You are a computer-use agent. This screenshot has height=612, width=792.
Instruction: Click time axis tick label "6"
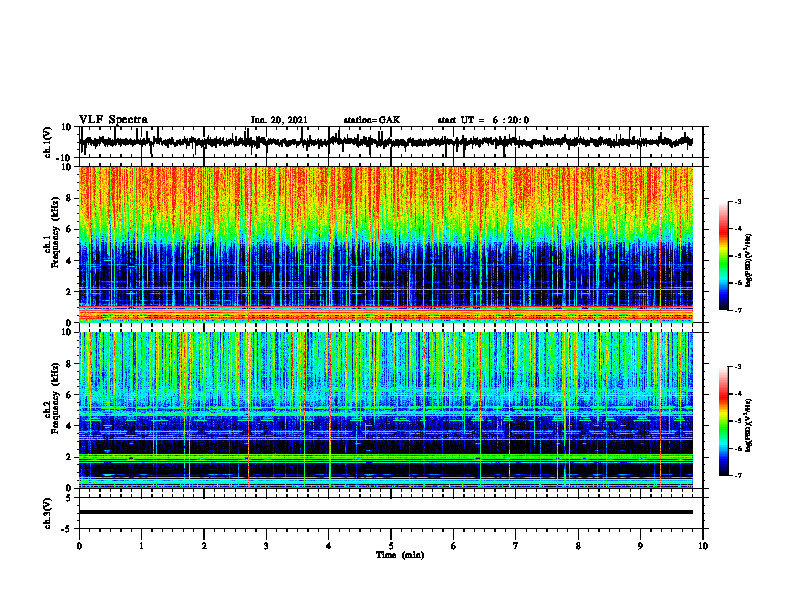point(454,546)
